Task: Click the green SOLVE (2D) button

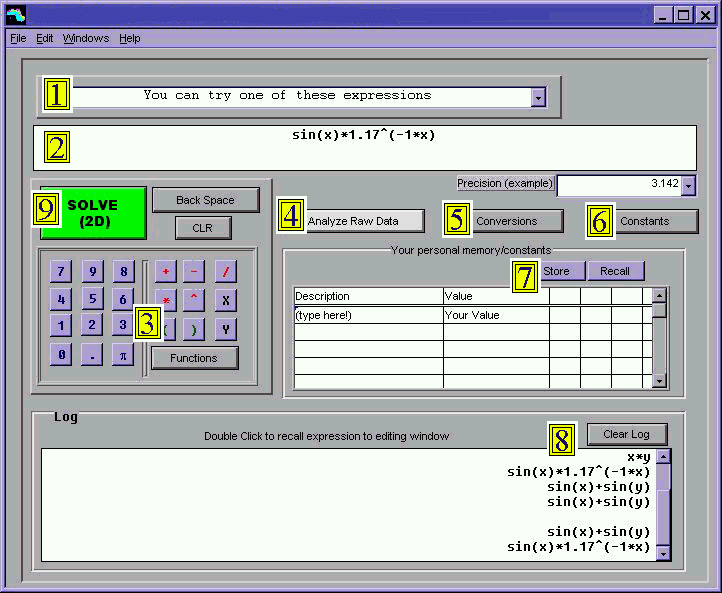Action: (93, 212)
